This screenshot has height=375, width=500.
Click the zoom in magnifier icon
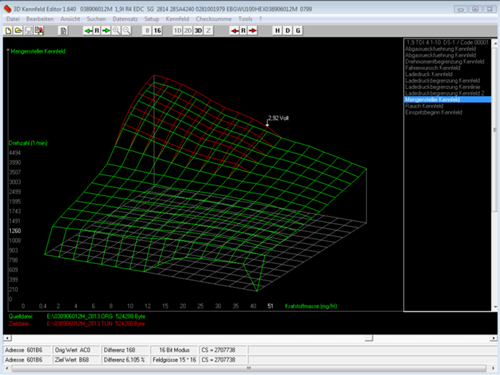116,31
